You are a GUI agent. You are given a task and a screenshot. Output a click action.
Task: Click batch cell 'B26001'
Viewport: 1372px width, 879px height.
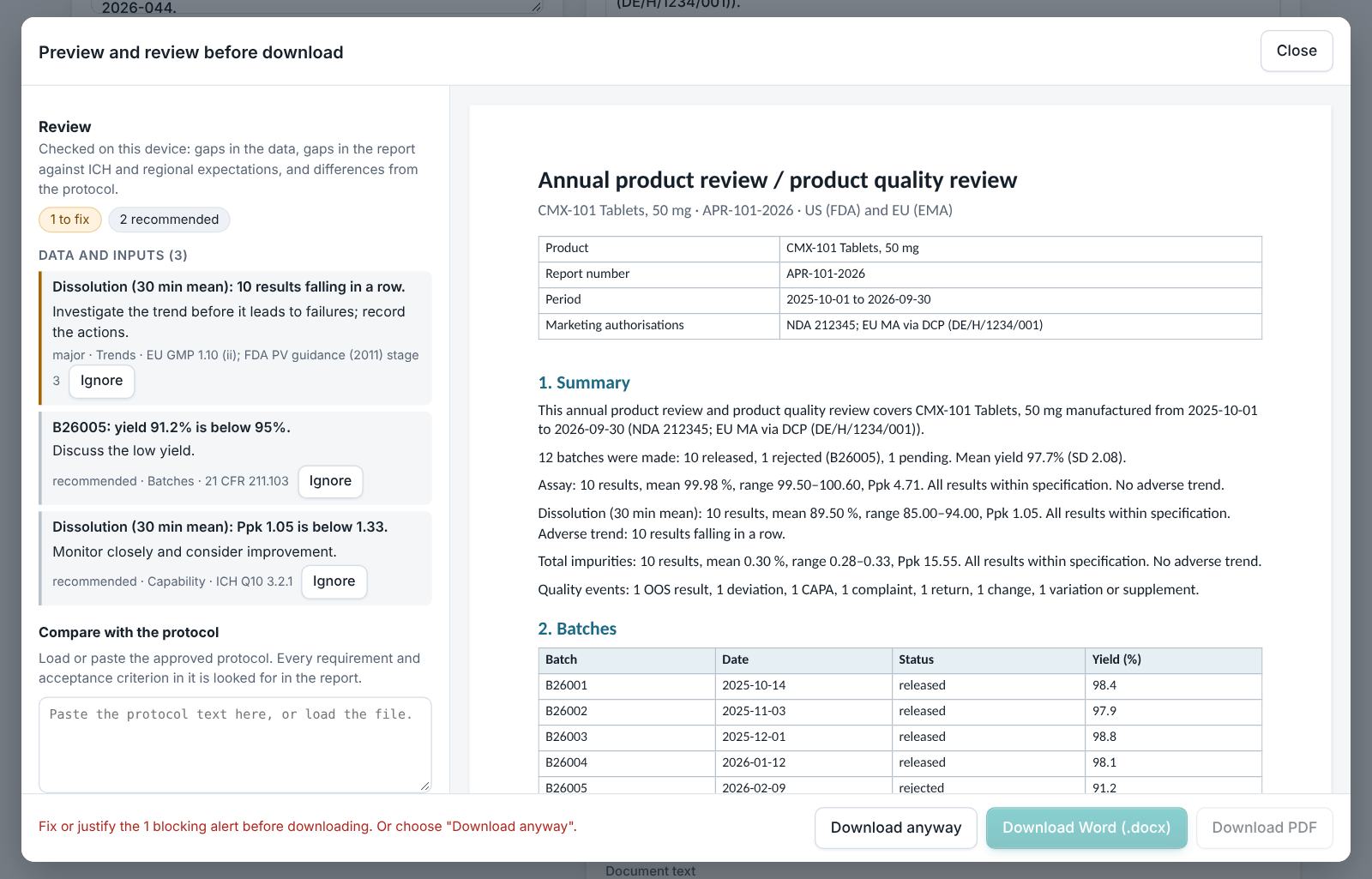coord(627,686)
